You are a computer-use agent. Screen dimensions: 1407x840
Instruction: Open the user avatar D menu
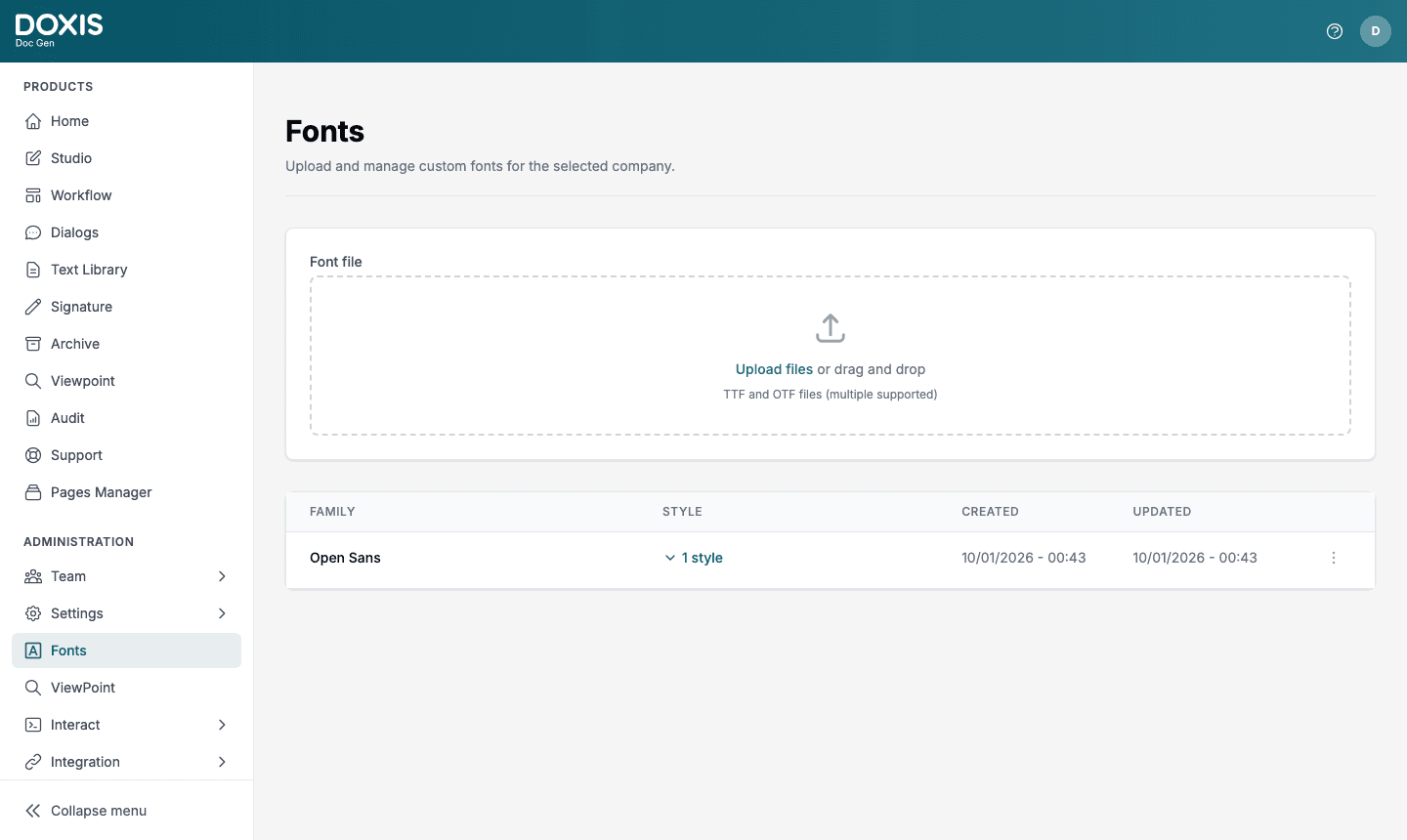point(1376,31)
